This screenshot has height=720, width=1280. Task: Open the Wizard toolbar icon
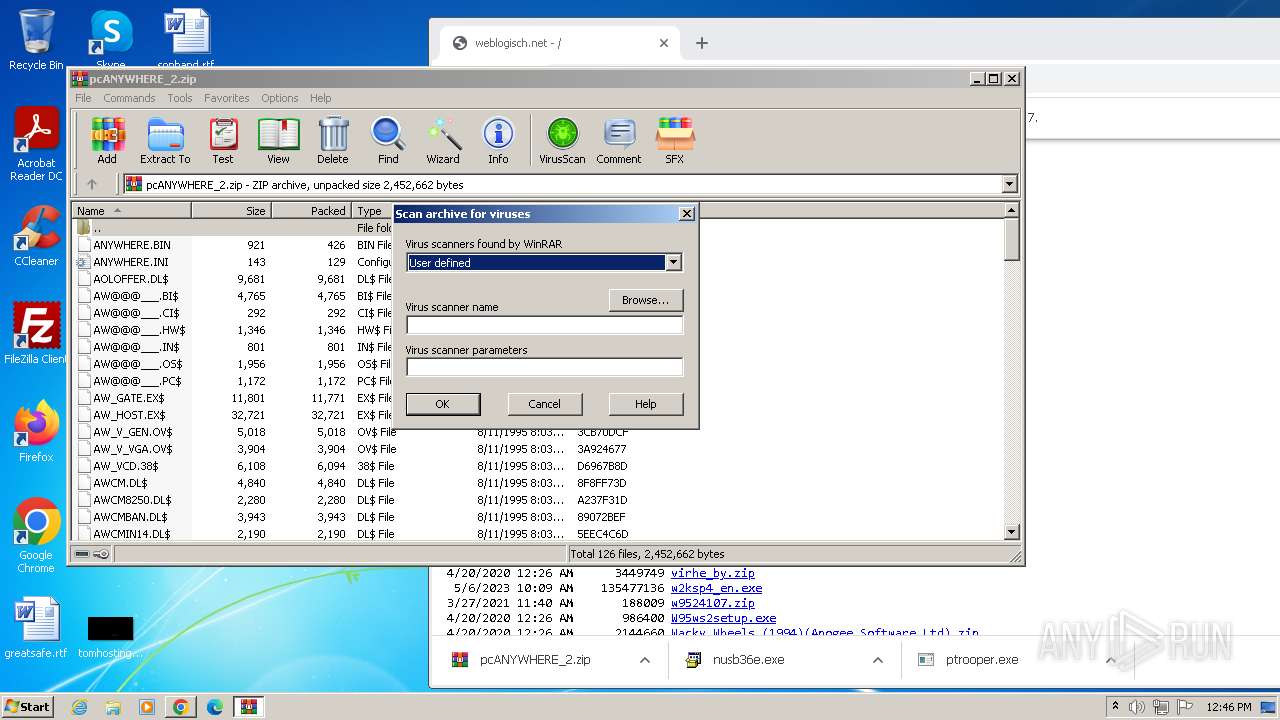coord(443,141)
